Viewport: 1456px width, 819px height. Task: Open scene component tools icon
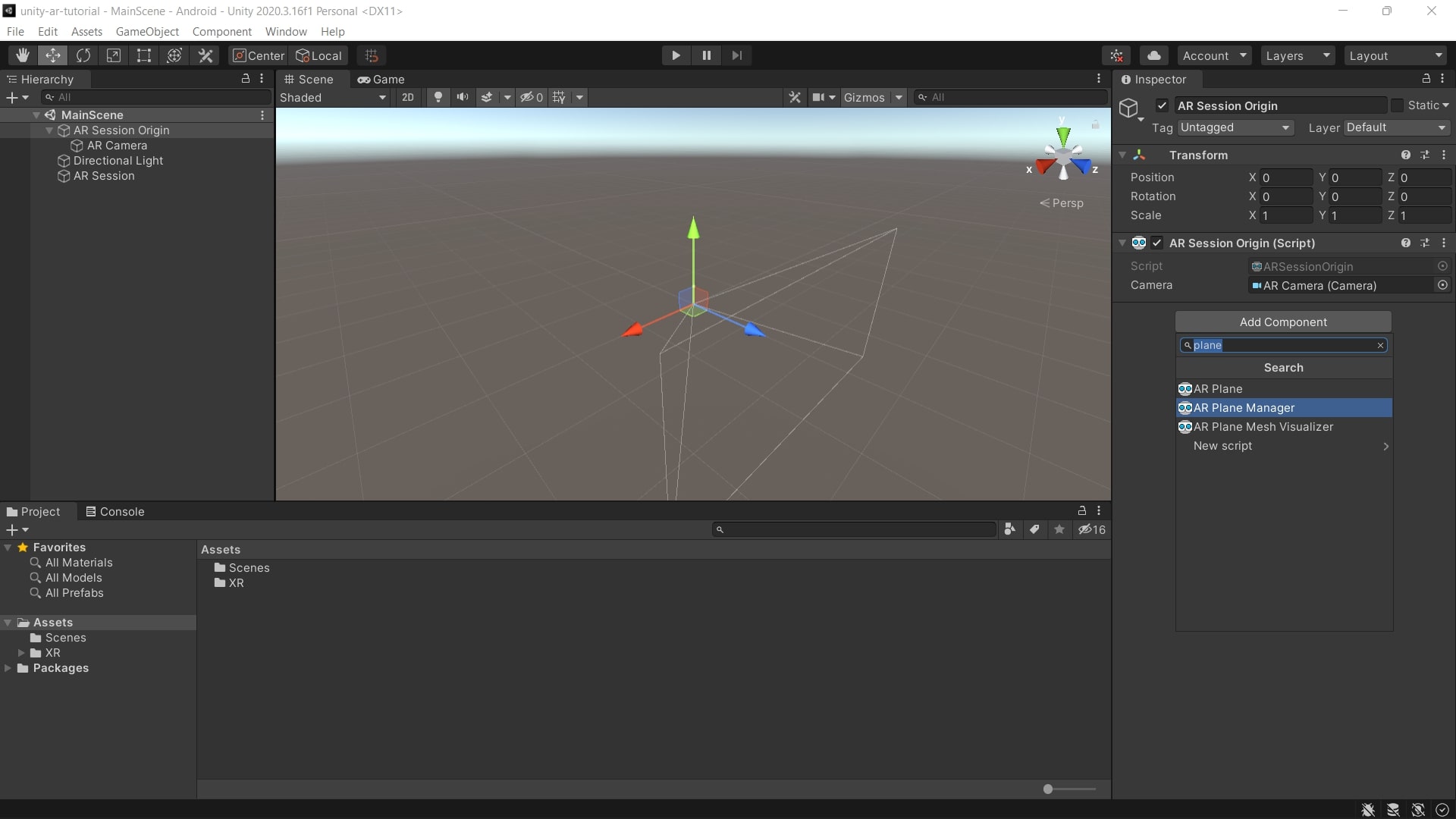795,97
